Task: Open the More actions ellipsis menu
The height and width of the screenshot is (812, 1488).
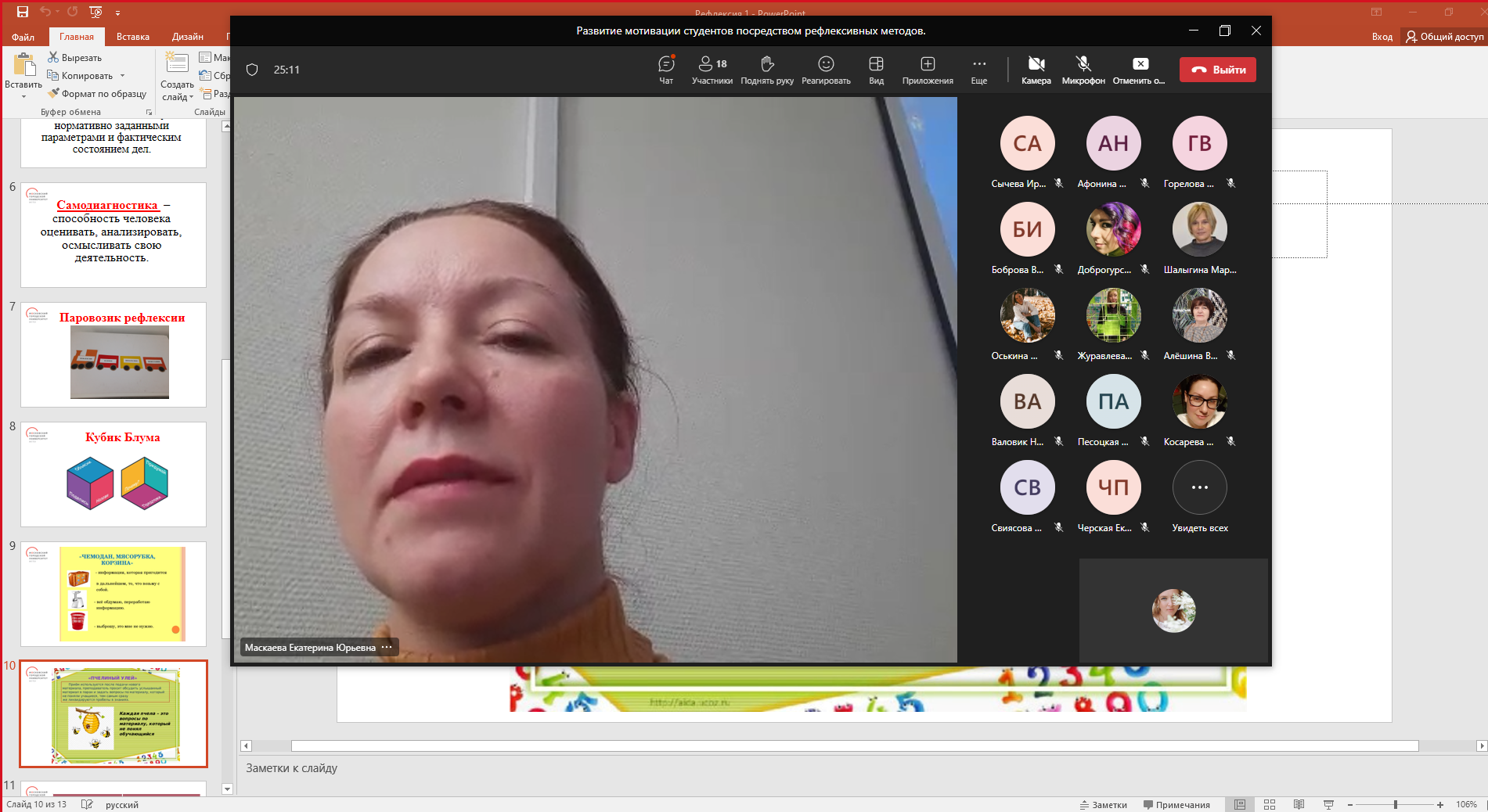Action: point(978,70)
